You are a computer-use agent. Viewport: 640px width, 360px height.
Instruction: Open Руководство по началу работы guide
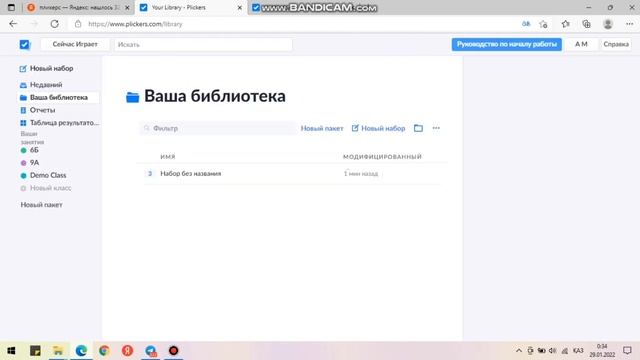pyautogui.click(x=507, y=44)
